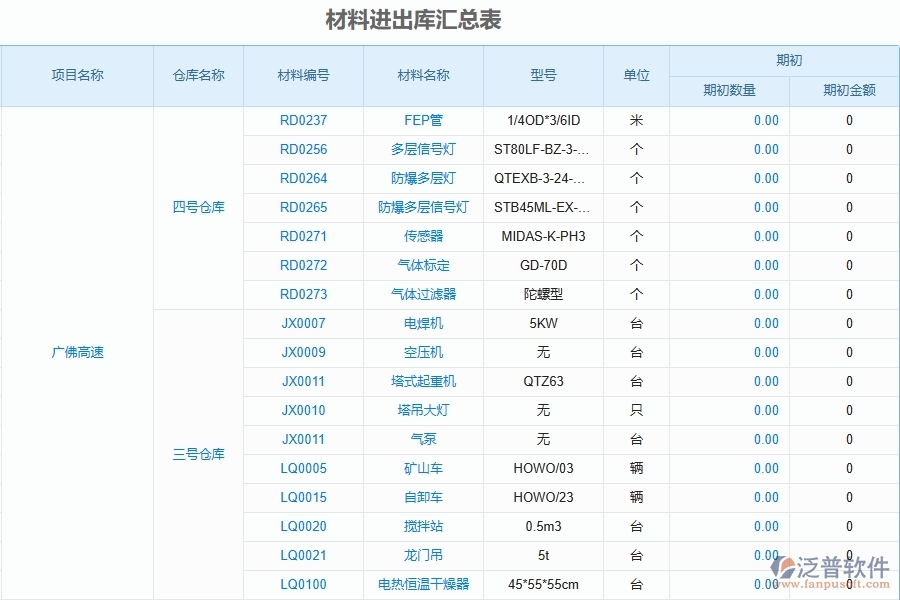Click the RD0272 气体标定 code link
Viewport: 900px width, 600px height.
[x=302, y=265]
